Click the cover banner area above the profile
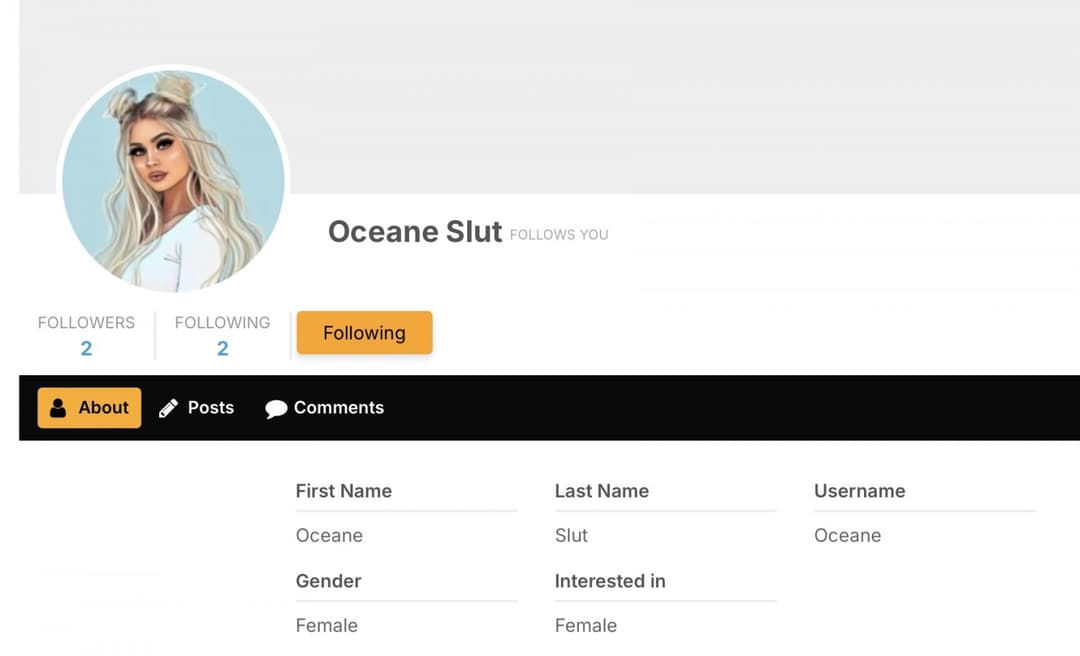This screenshot has width=1080, height=656. 700,100
